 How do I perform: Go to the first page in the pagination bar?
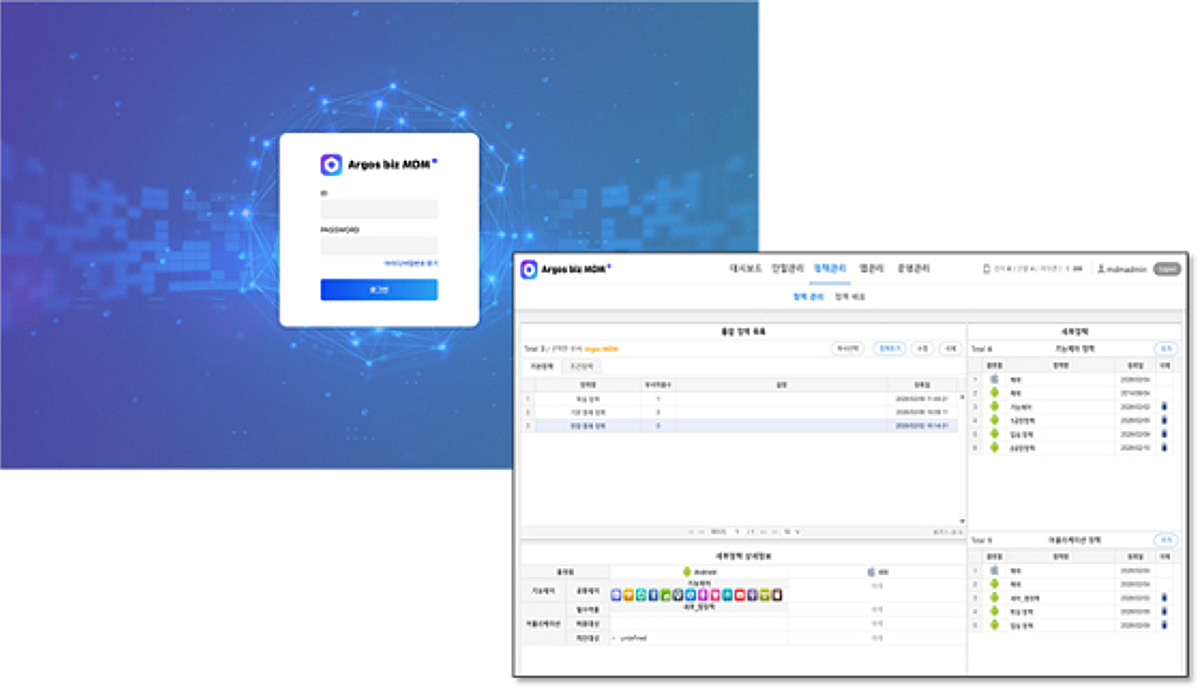[691, 531]
